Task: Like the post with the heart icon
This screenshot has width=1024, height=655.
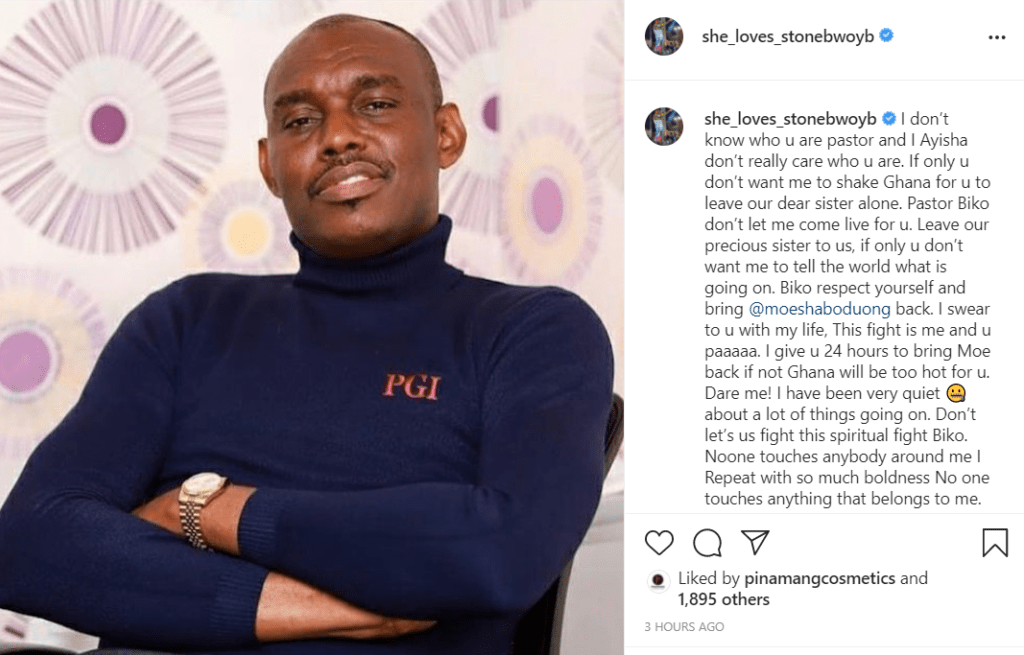Action: click(659, 543)
